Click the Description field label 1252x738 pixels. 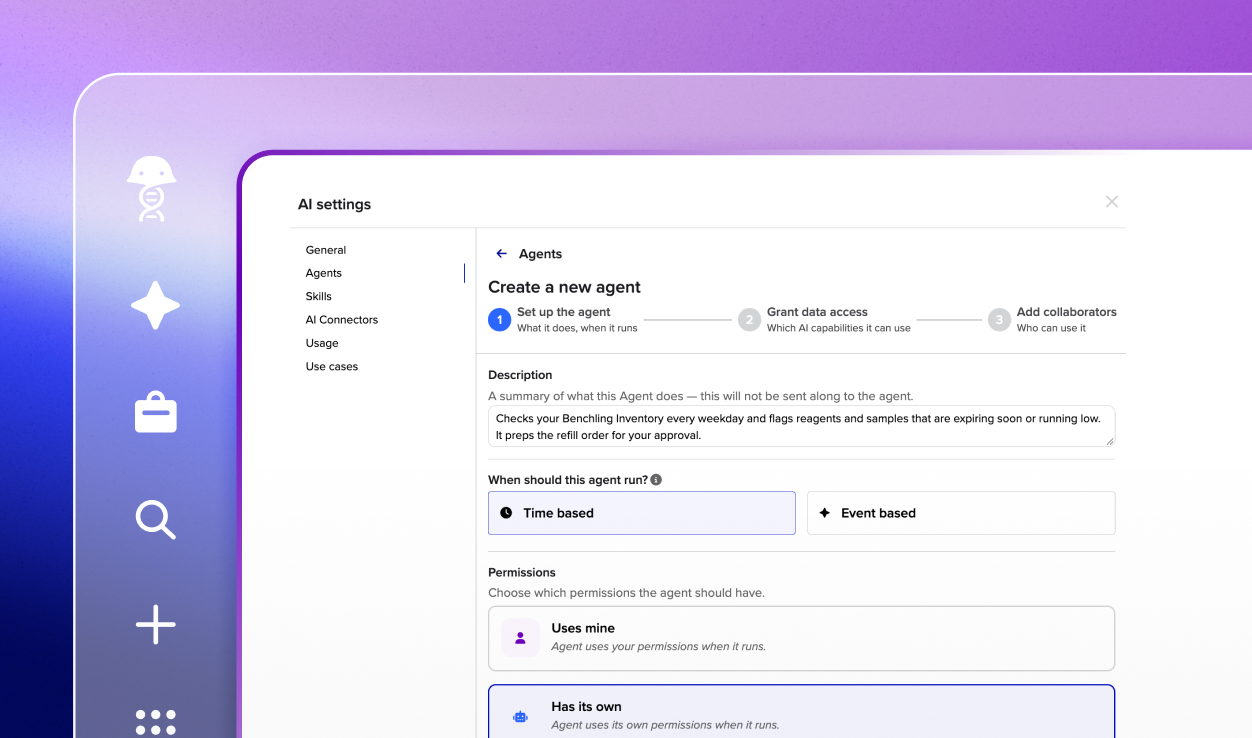520,375
